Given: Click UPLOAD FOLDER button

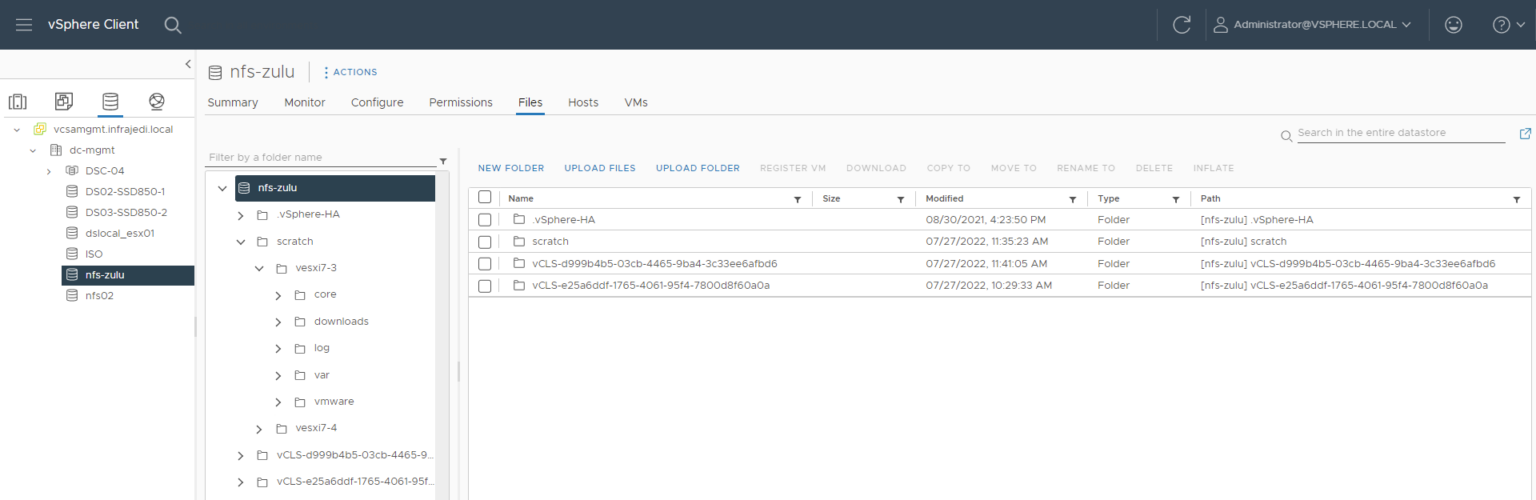Looking at the screenshot, I should (698, 168).
